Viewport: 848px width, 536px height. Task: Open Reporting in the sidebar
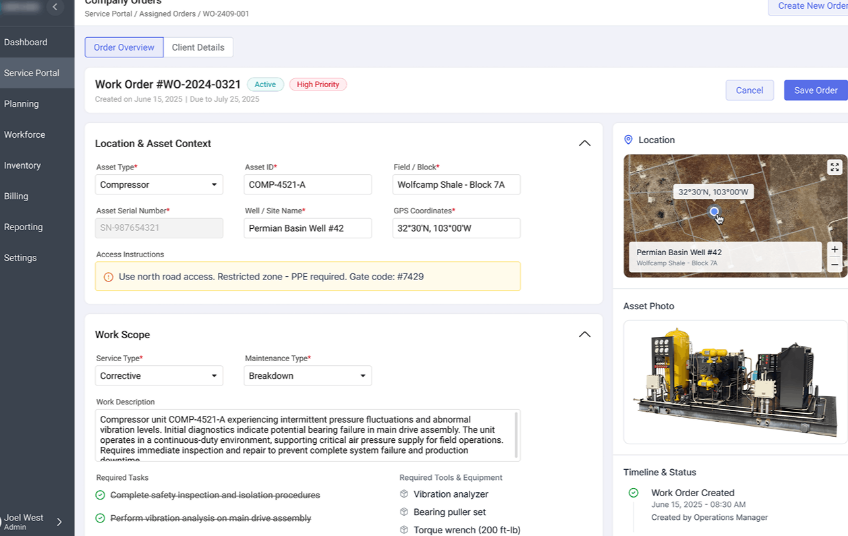[37, 227]
